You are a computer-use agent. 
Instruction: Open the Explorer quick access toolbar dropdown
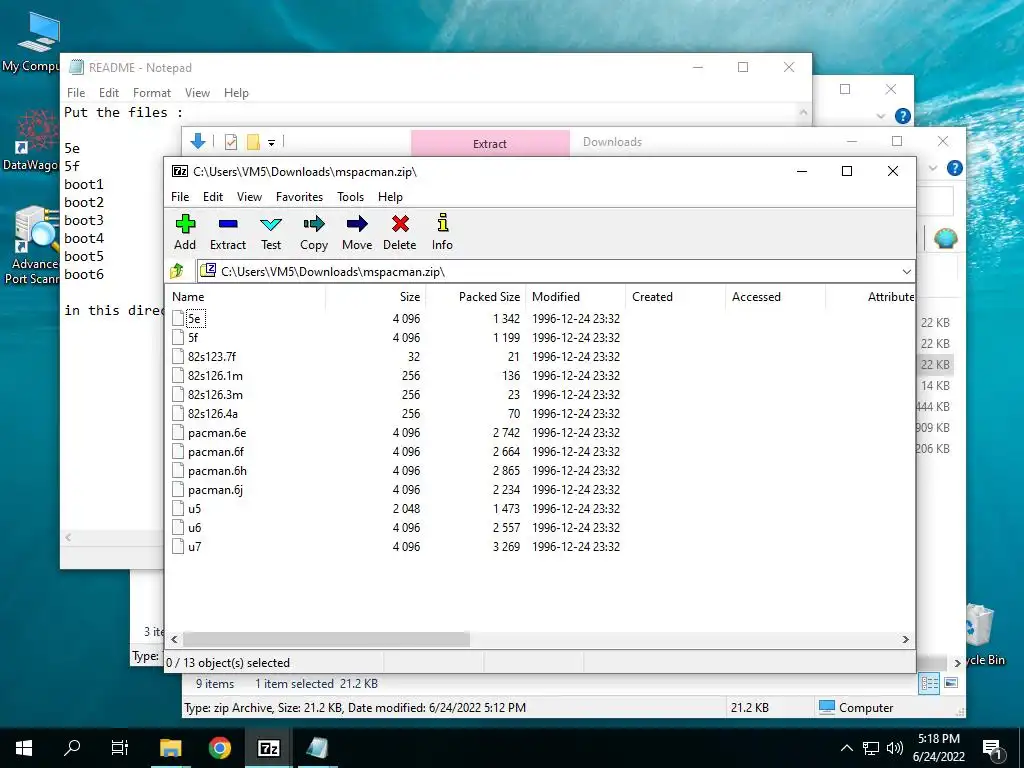point(272,142)
